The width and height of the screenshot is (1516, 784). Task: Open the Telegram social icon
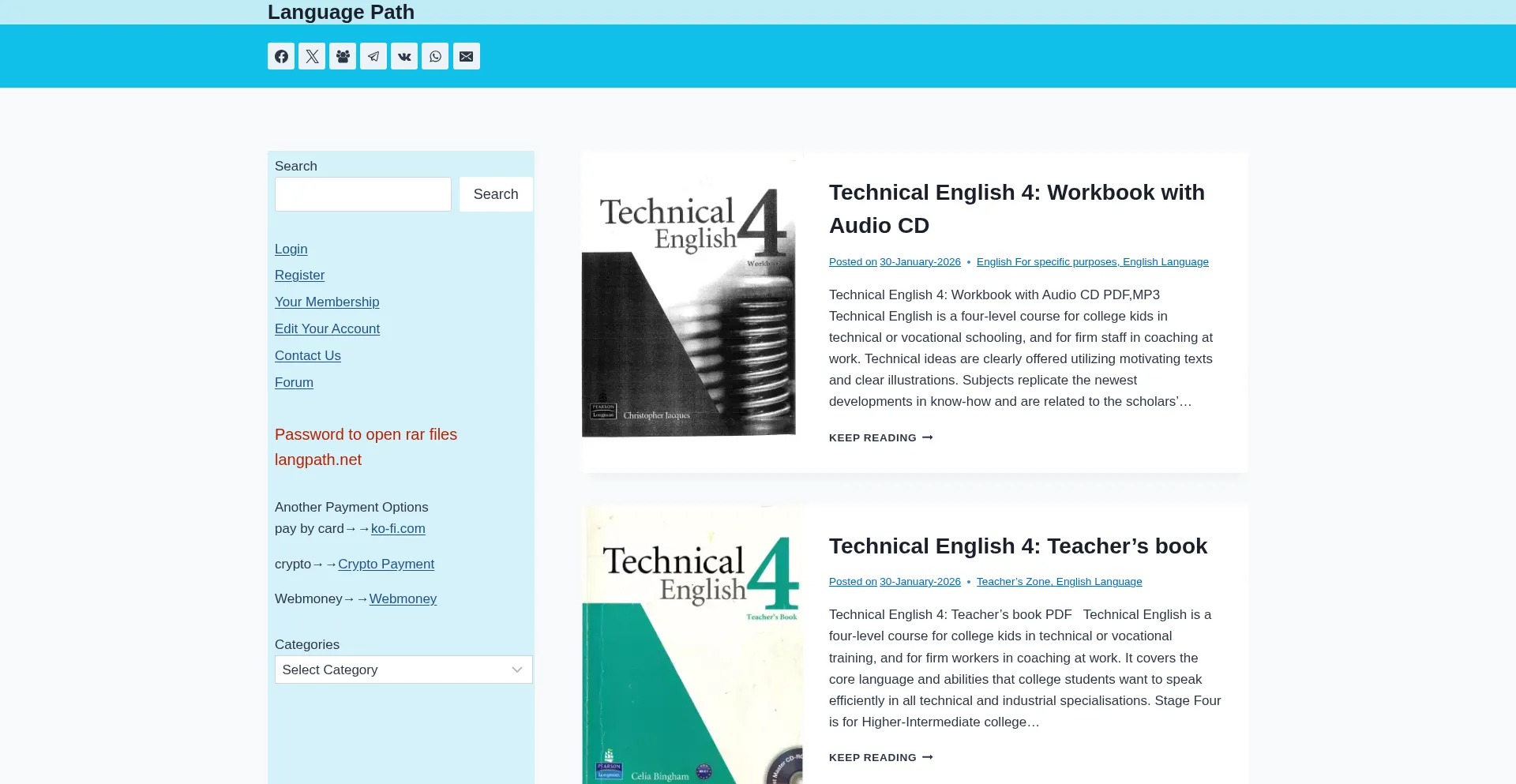coord(373,56)
